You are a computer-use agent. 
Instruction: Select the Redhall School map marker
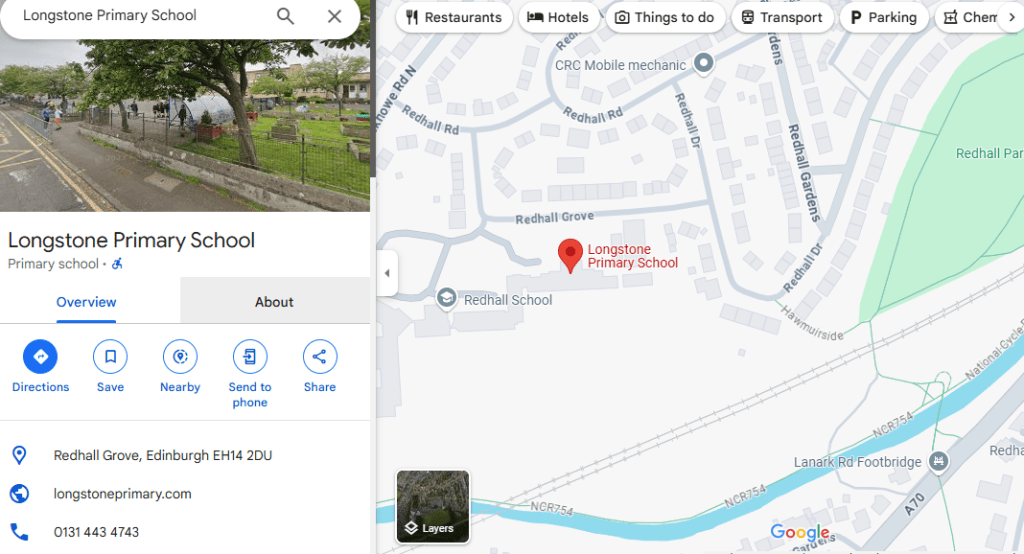tap(447, 299)
